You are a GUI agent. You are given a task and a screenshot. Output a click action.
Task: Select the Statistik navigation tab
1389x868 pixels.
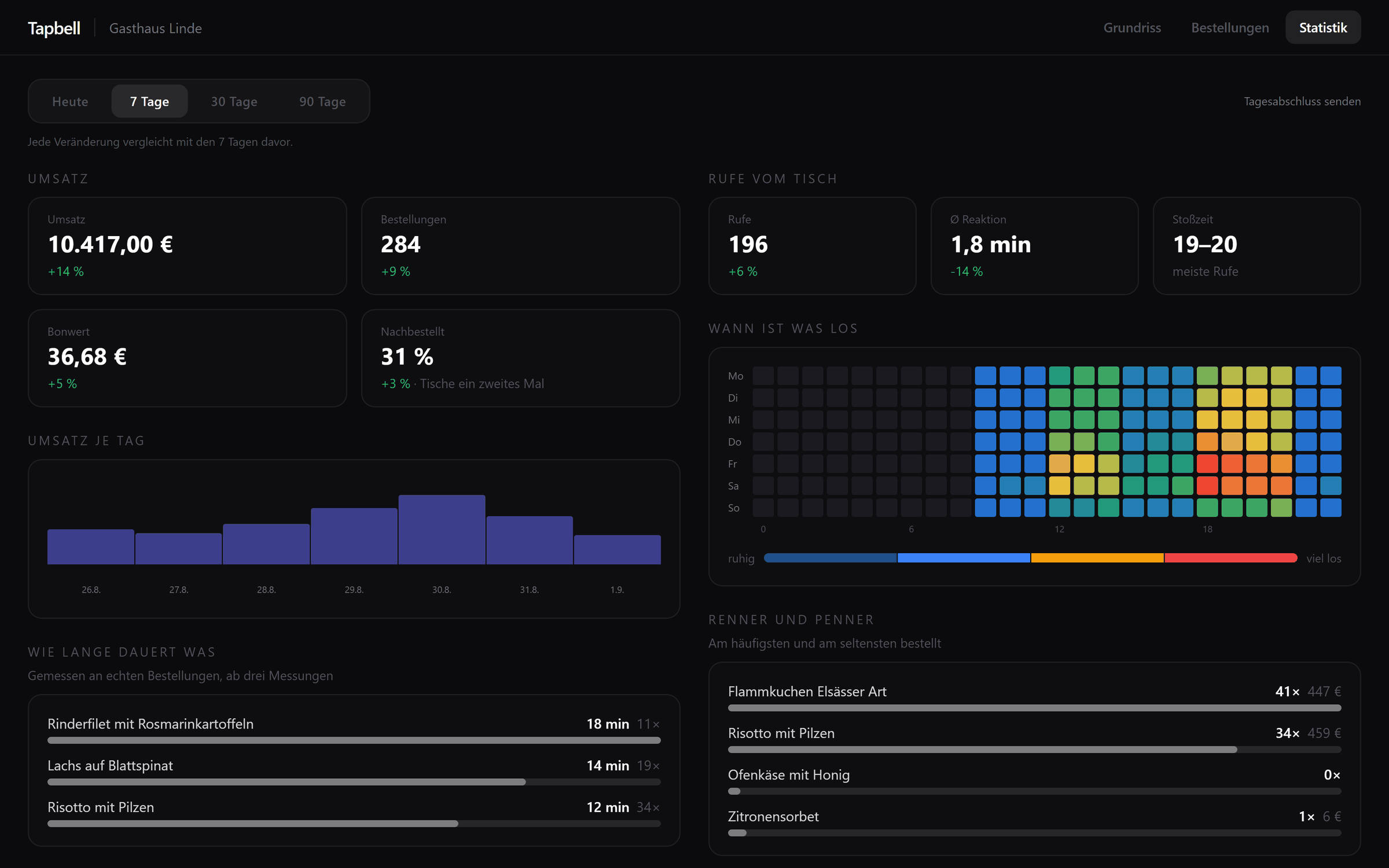click(x=1323, y=28)
